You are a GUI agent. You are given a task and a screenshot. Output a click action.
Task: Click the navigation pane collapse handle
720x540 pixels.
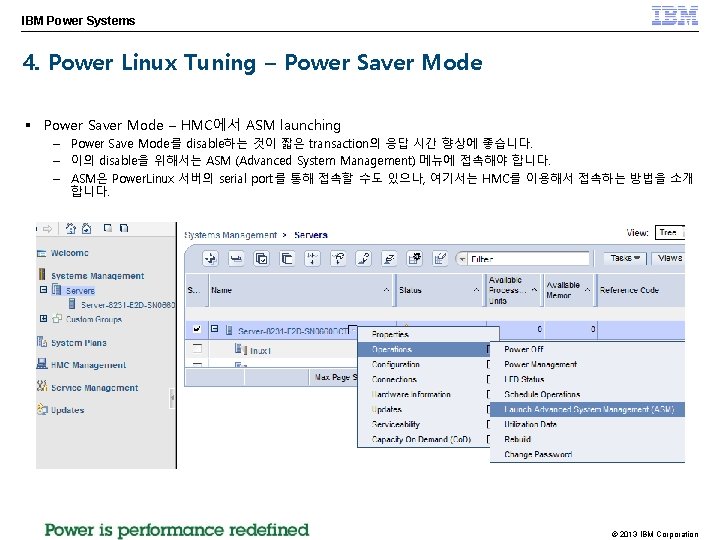[172, 398]
